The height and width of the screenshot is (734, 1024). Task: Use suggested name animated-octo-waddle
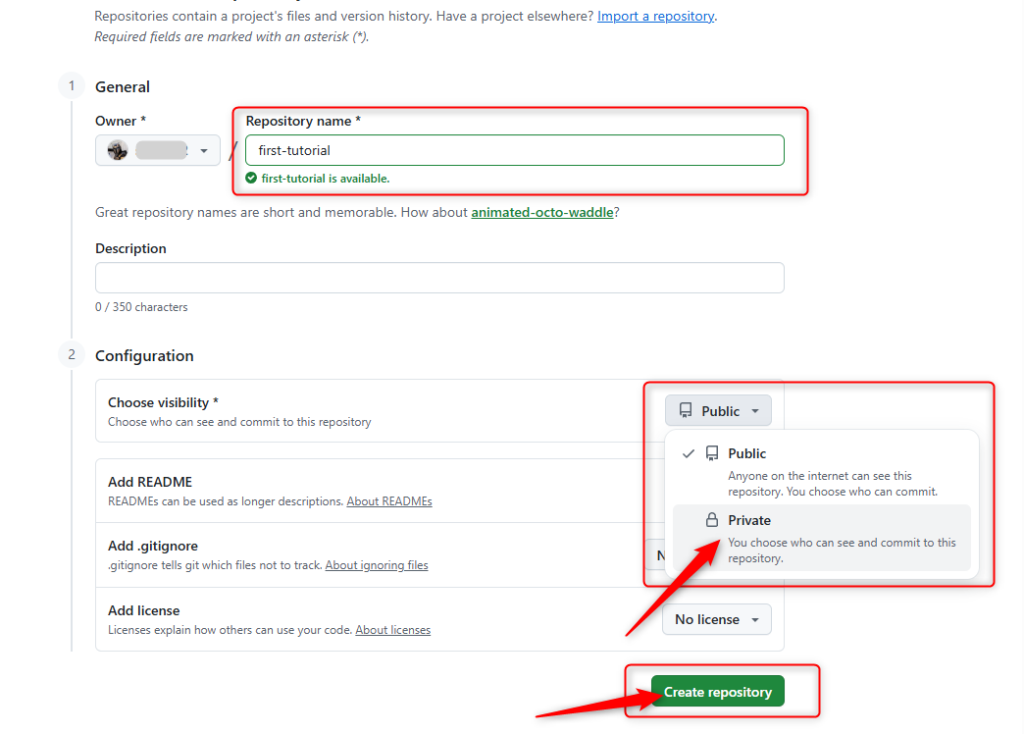(541, 212)
